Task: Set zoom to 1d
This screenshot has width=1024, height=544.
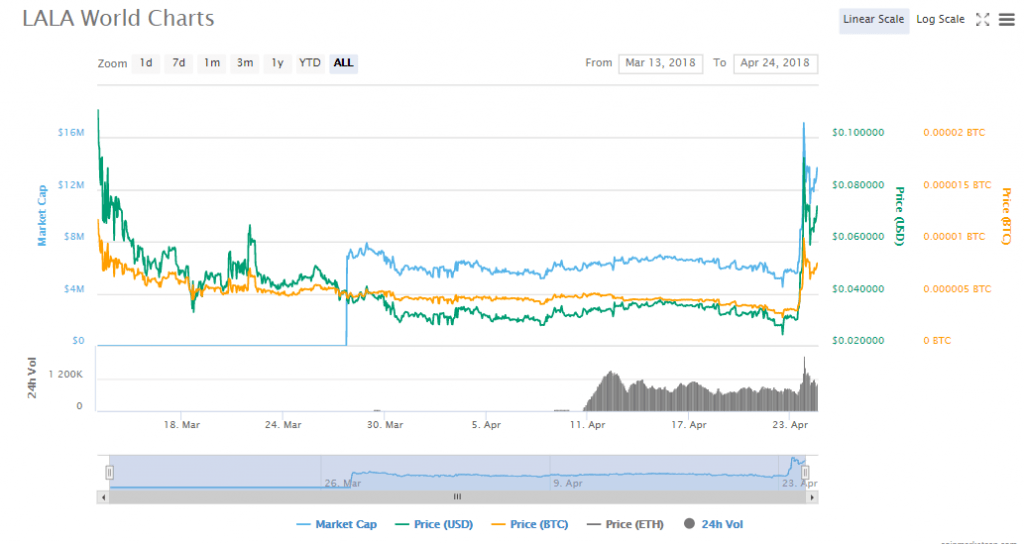Action: pos(146,63)
